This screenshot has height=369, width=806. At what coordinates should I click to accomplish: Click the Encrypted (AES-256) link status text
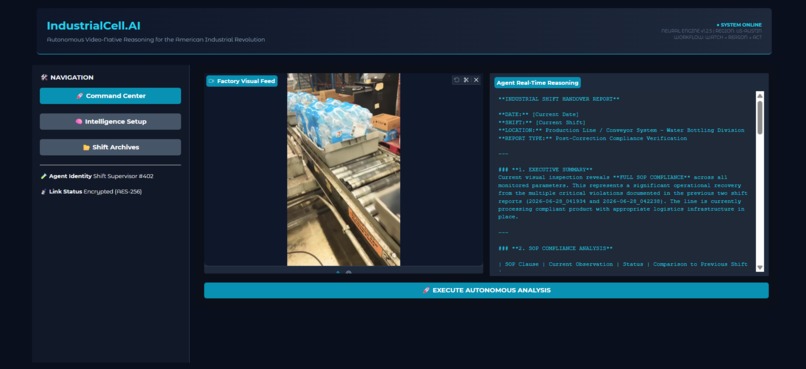click(x=113, y=192)
